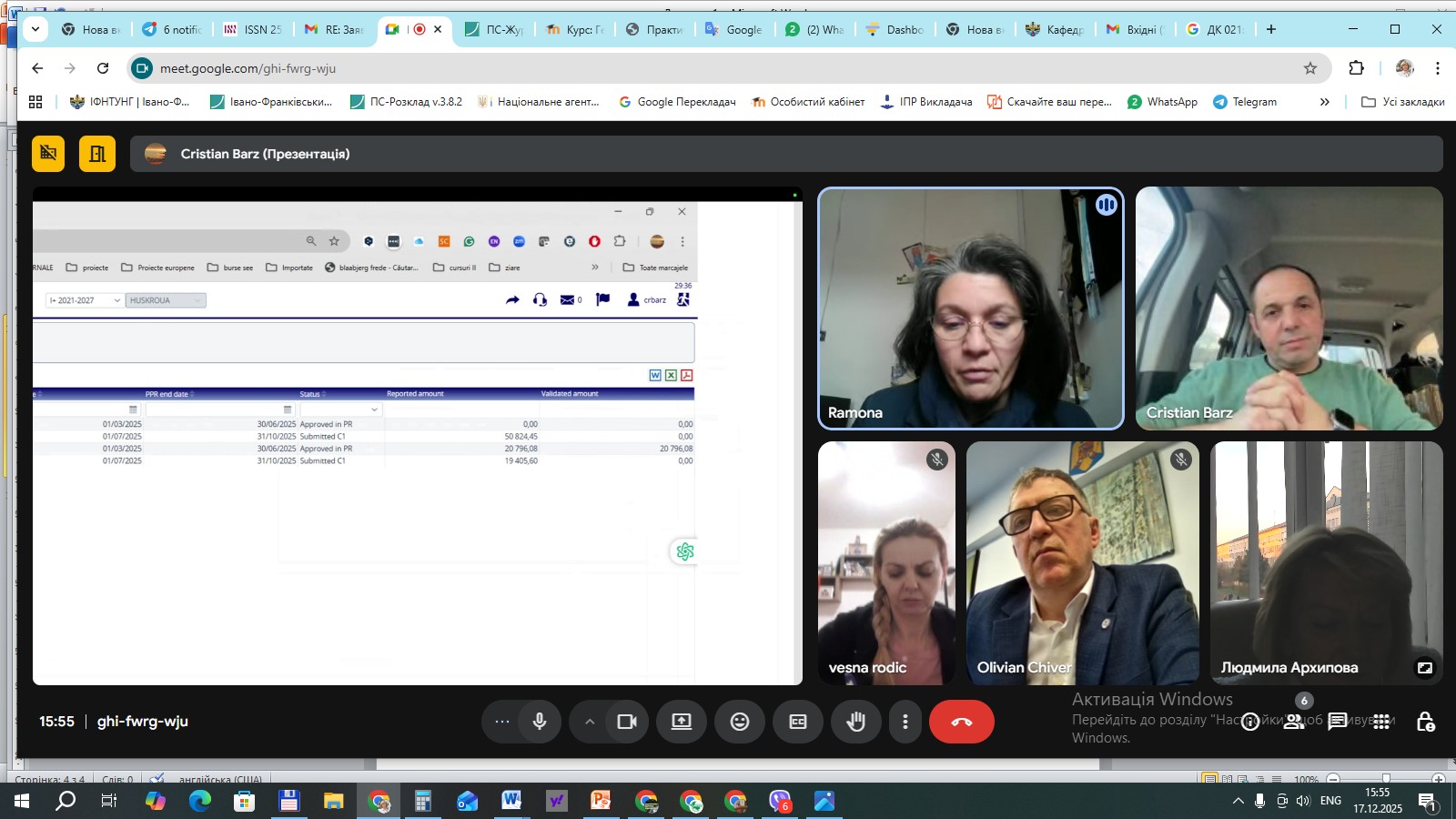Open the Google Перекладач bookmark
The height and width of the screenshot is (819, 1456).
coord(677,102)
